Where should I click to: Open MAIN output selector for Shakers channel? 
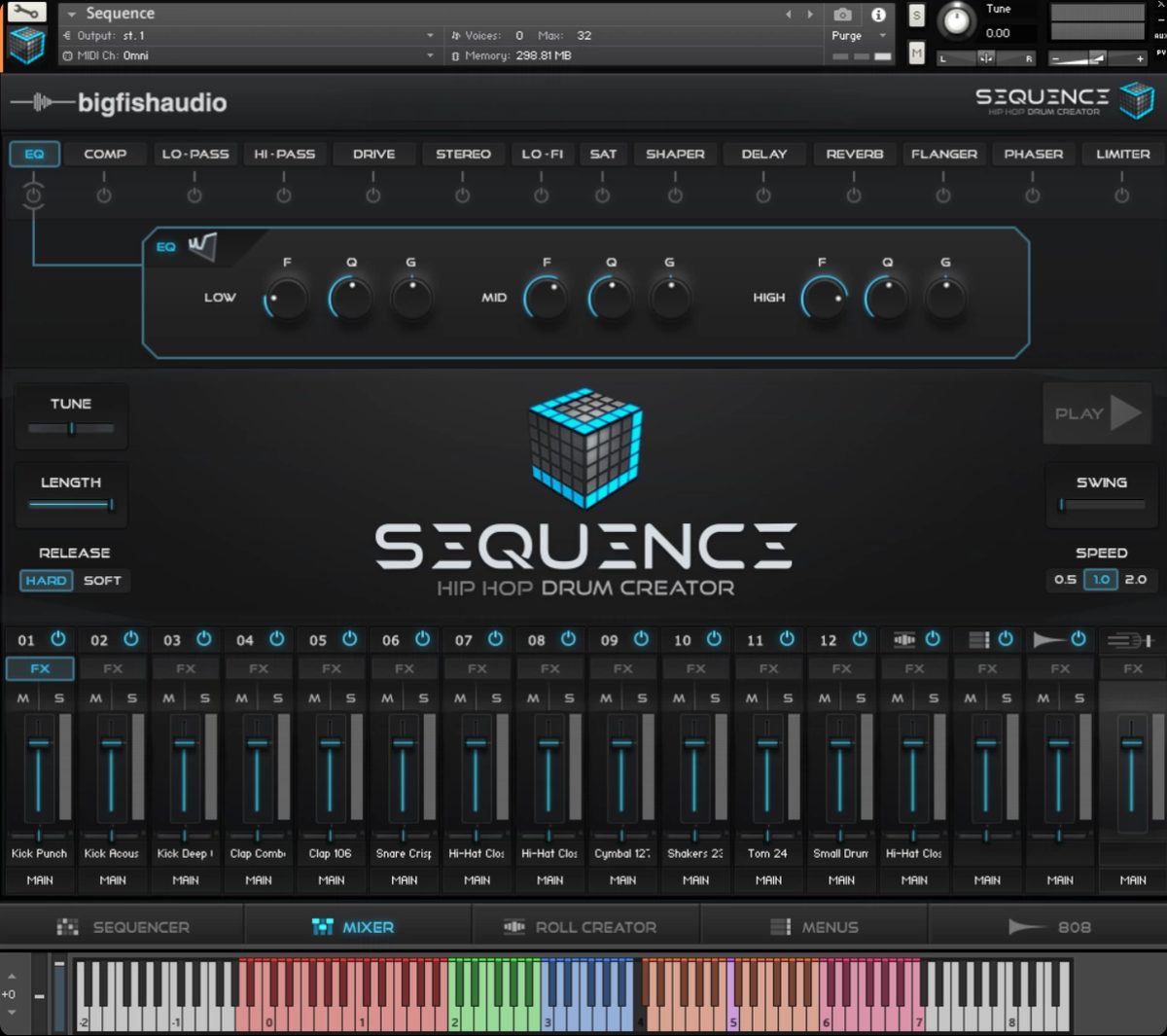695,880
